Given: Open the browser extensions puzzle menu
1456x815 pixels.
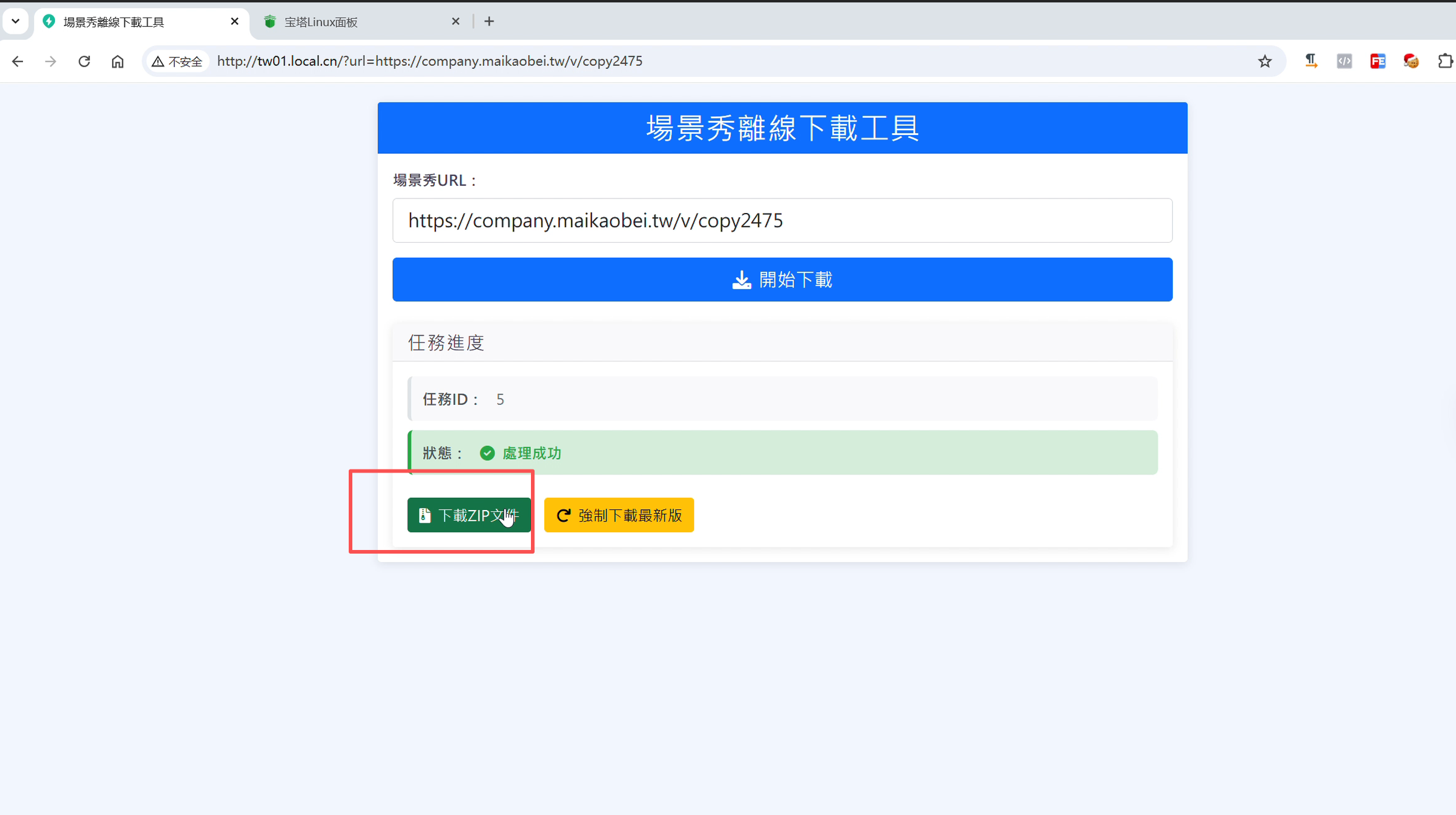Looking at the screenshot, I should click(1446, 61).
